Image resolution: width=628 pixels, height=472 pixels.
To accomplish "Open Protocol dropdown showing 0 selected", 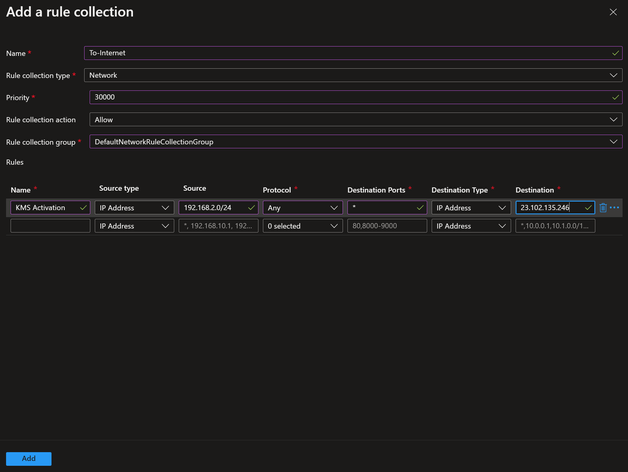I will (303, 226).
